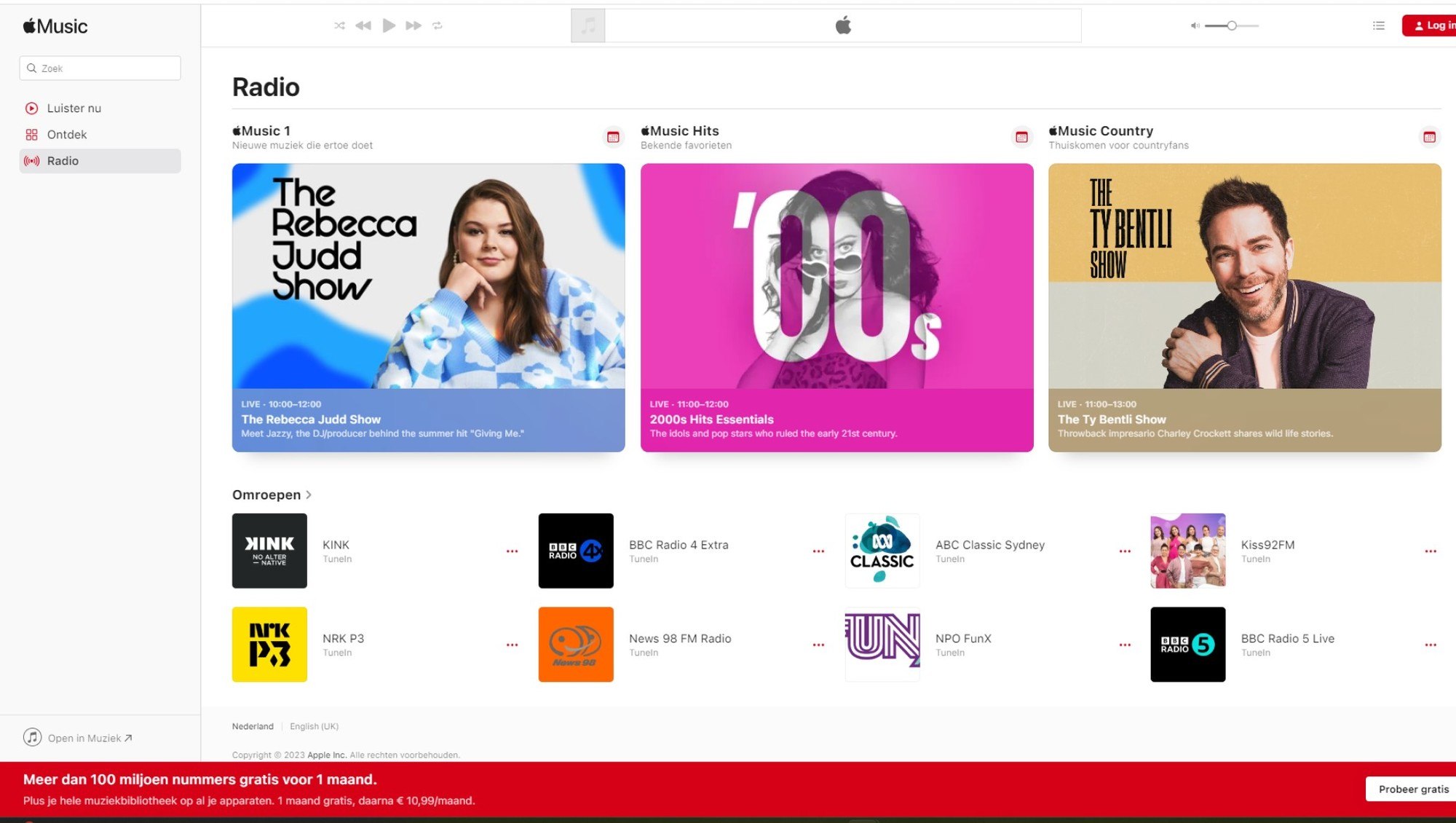The width and height of the screenshot is (1456, 823).
Task: Open more options for NRK P3
Action: [x=513, y=645]
